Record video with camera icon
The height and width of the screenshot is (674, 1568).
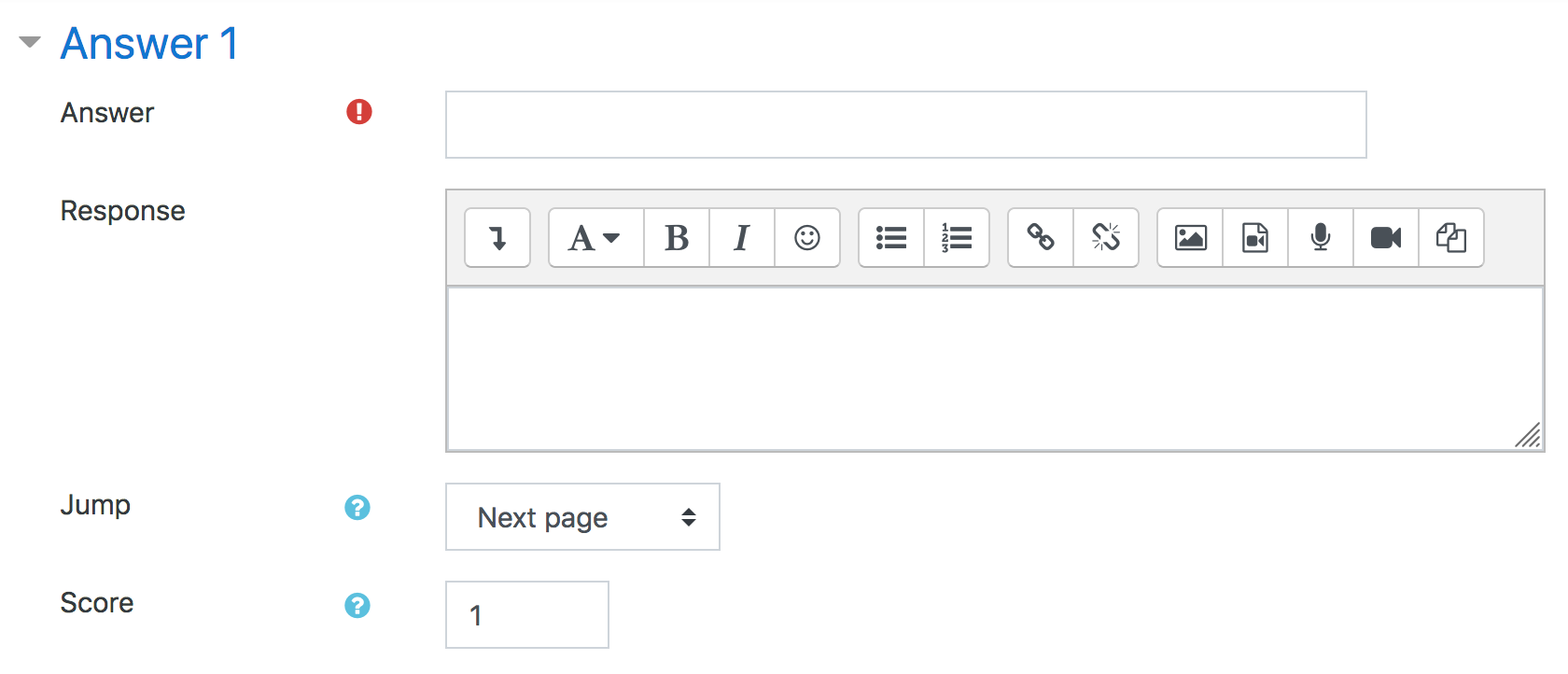point(1386,238)
